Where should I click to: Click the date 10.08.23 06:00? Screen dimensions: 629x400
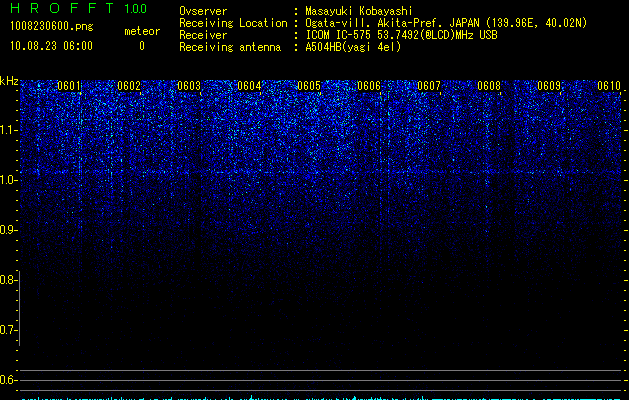click(x=51, y=46)
